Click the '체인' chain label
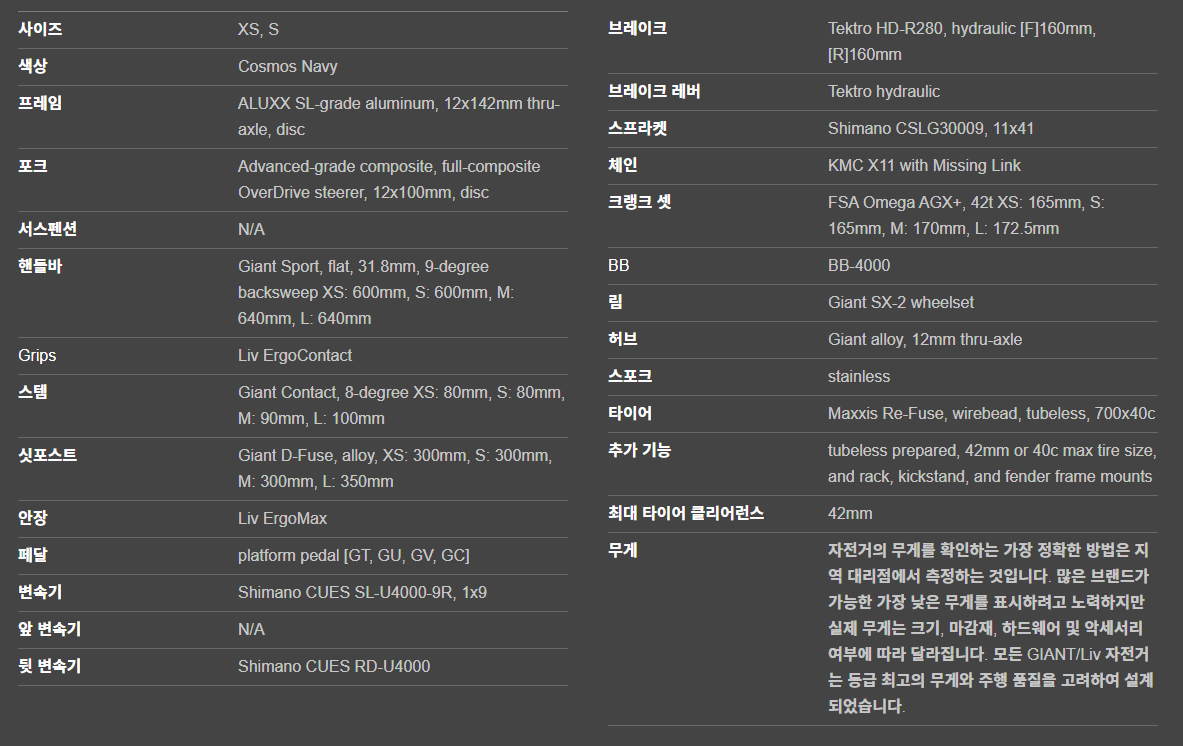 (622, 165)
